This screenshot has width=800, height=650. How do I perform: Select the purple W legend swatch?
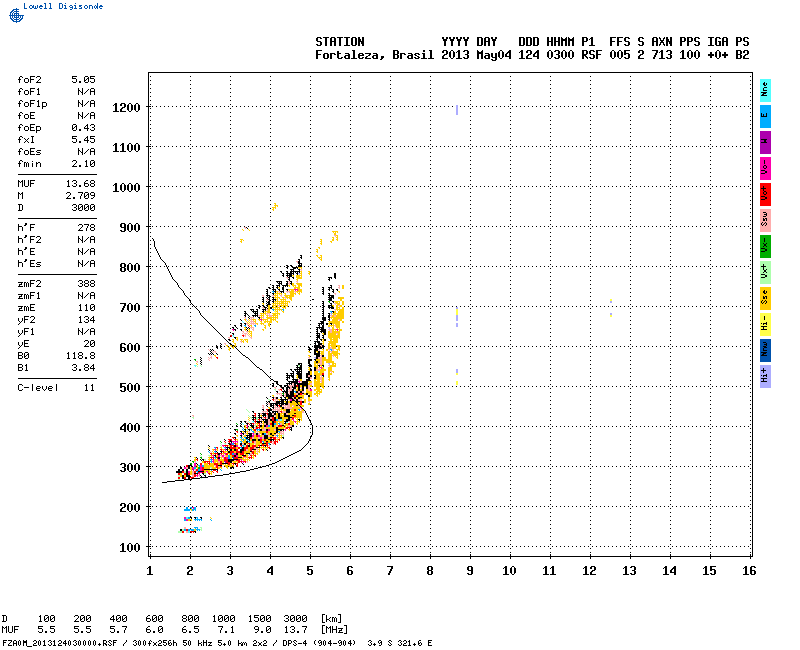tap(765, 142)
